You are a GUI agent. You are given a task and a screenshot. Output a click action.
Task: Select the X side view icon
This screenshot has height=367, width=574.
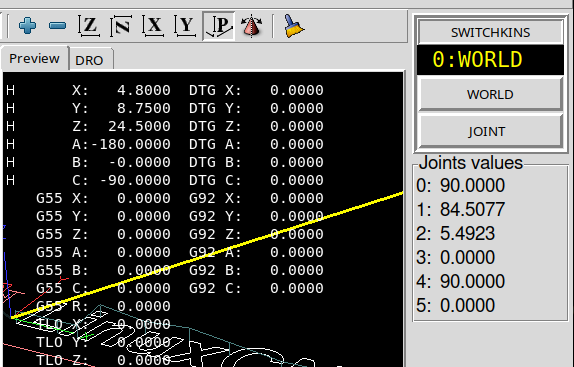[x=153, y=26]
